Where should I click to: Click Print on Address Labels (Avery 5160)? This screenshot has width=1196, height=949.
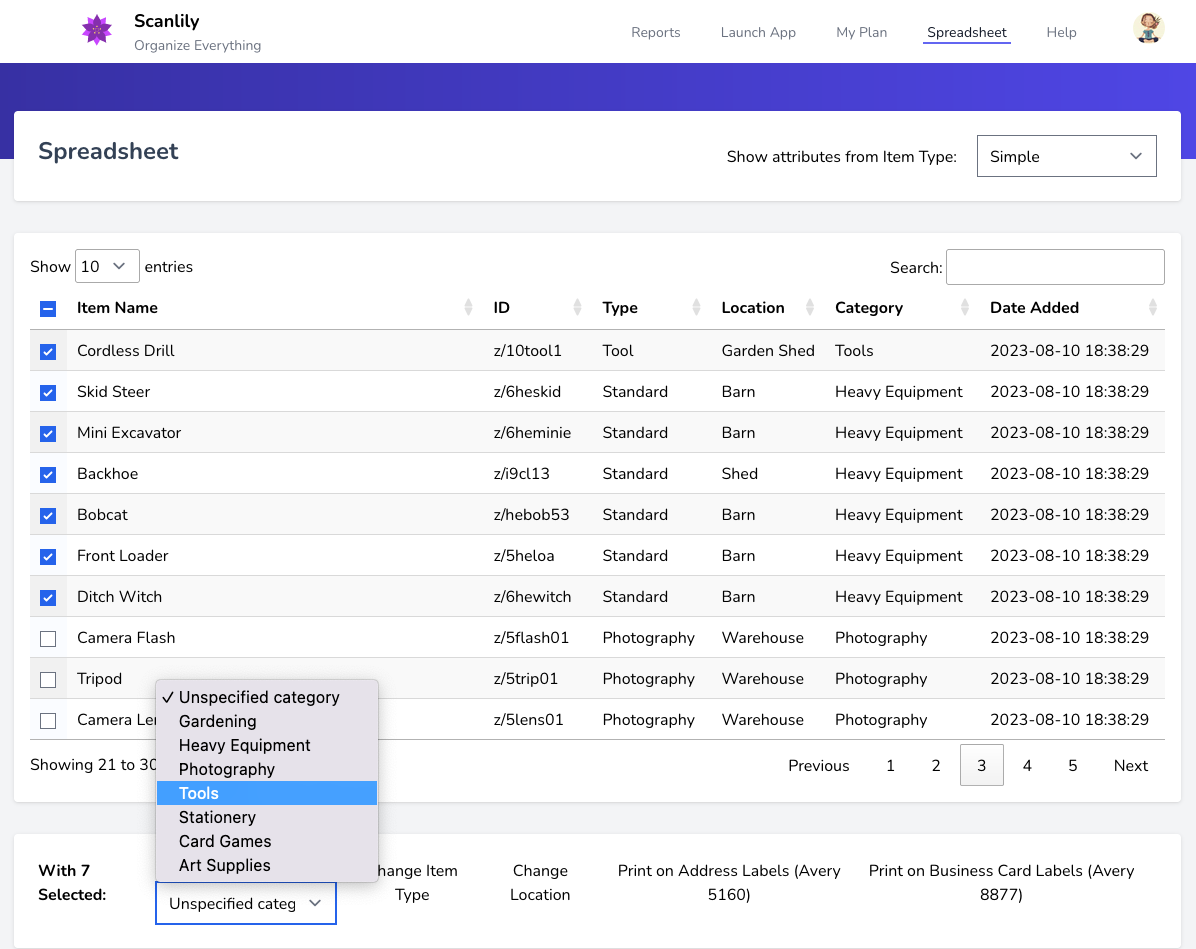click(x=729, y=883)
